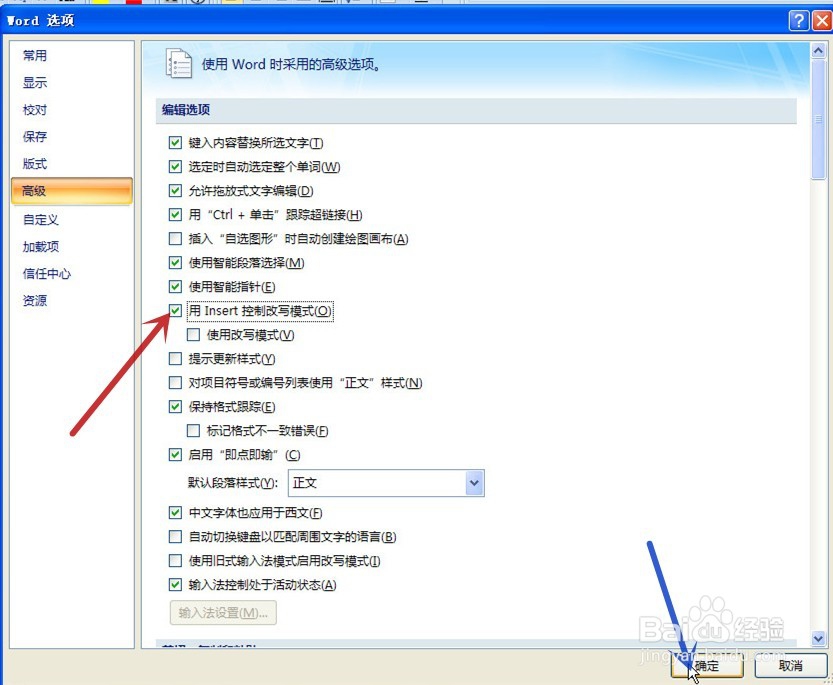This screenshot has width=833, height=685.
Task: Select the 版式 category
Action: point(35,164)
